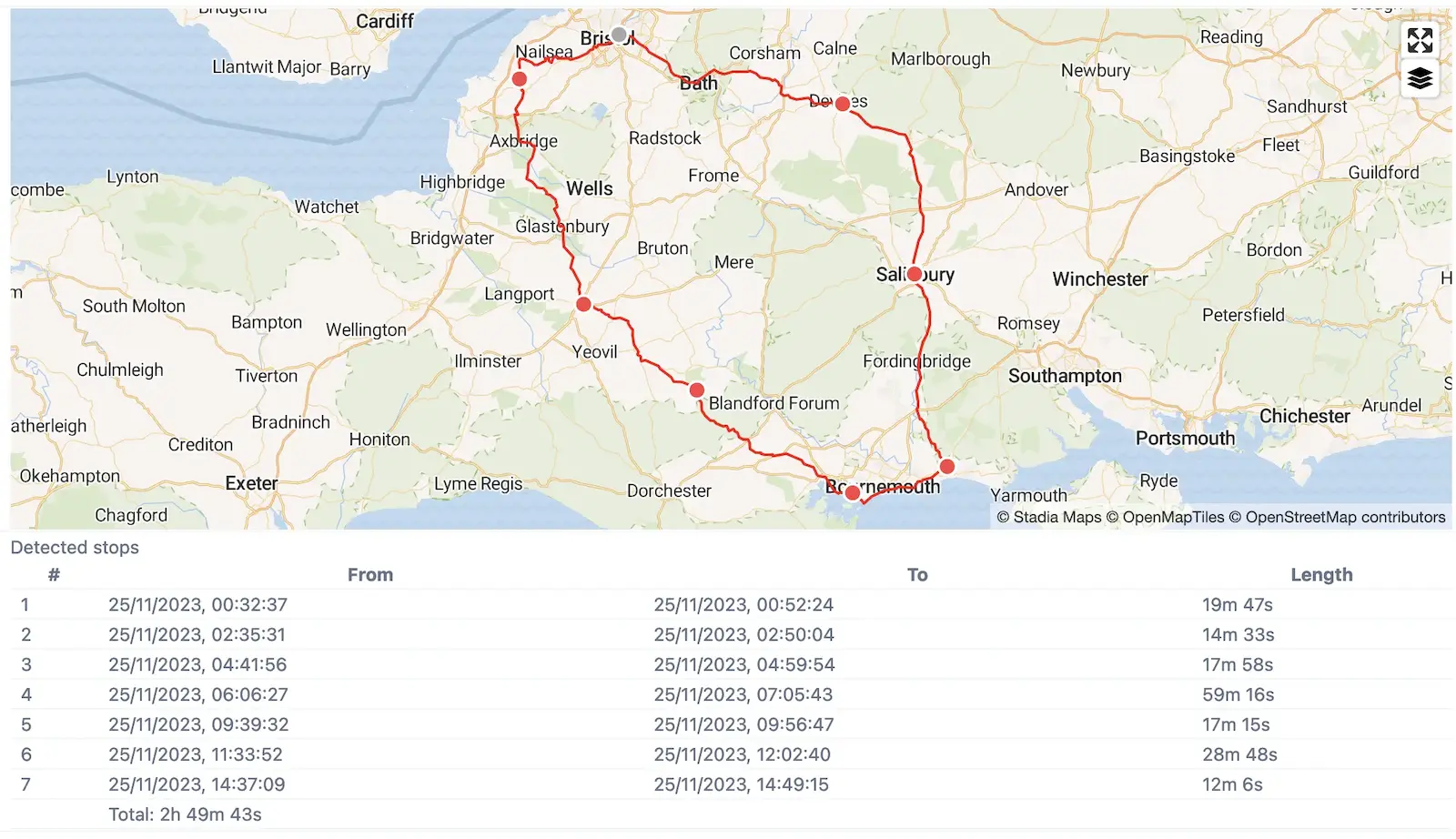Viewport: 1456px width, 839px height.
Task: Select the stop marker at Salisbury
Action: (x=915, y=274)
